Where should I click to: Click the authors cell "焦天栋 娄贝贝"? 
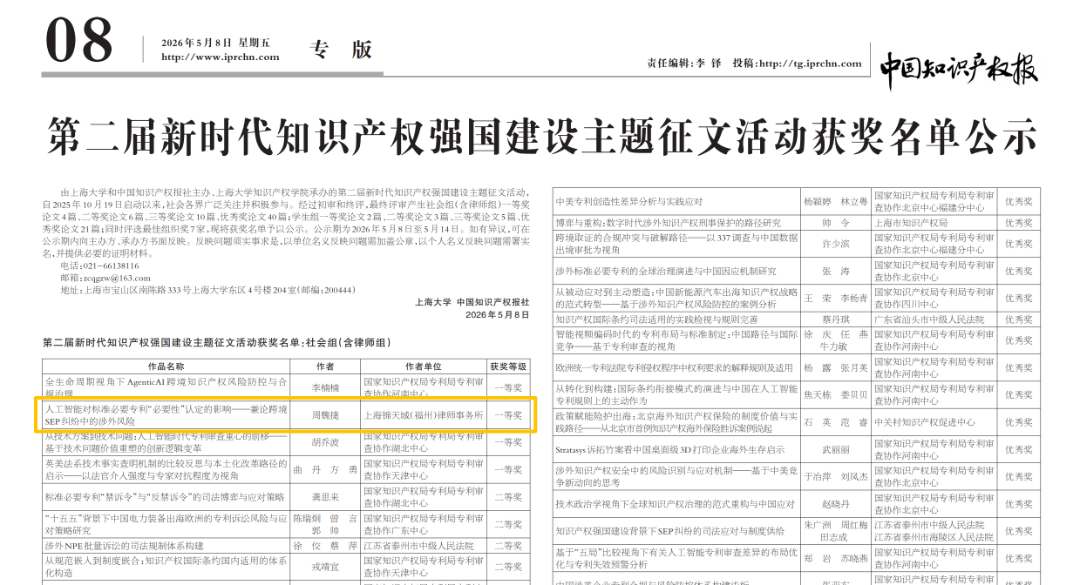(835, 395)
